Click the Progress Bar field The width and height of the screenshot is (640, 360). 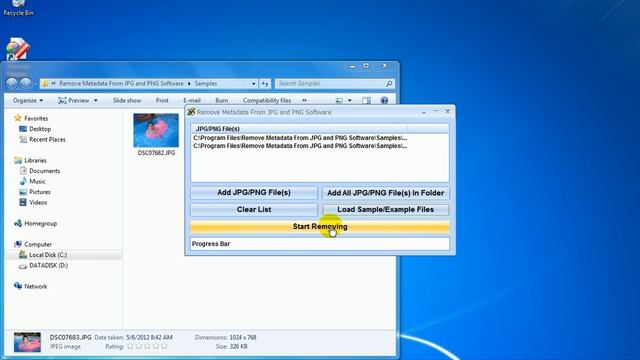point(320,244)
